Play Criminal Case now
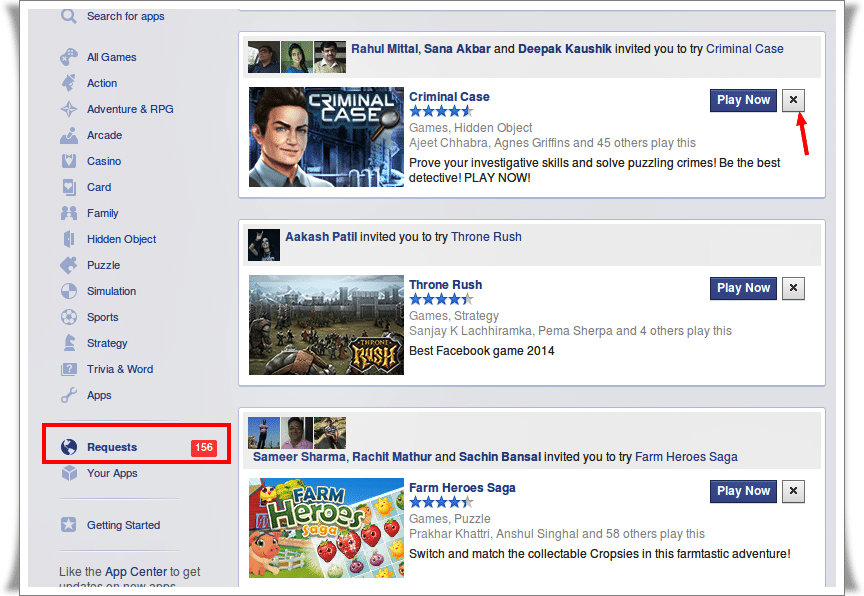 [743, 100]
